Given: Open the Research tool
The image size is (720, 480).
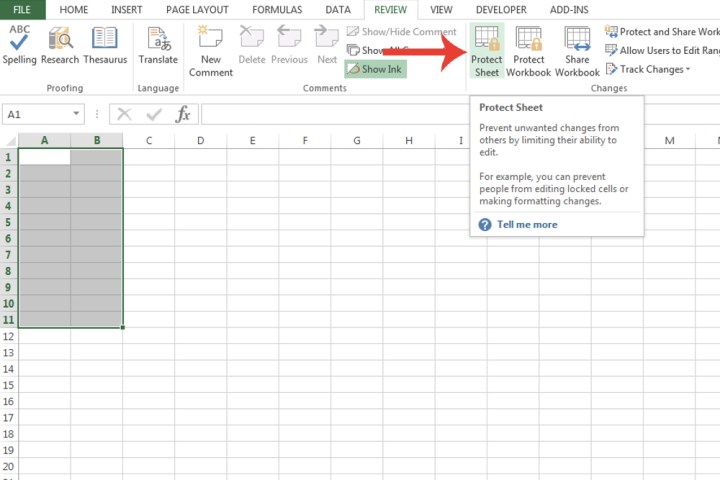Looking at the screenshot, I should [x=60, y=46].
